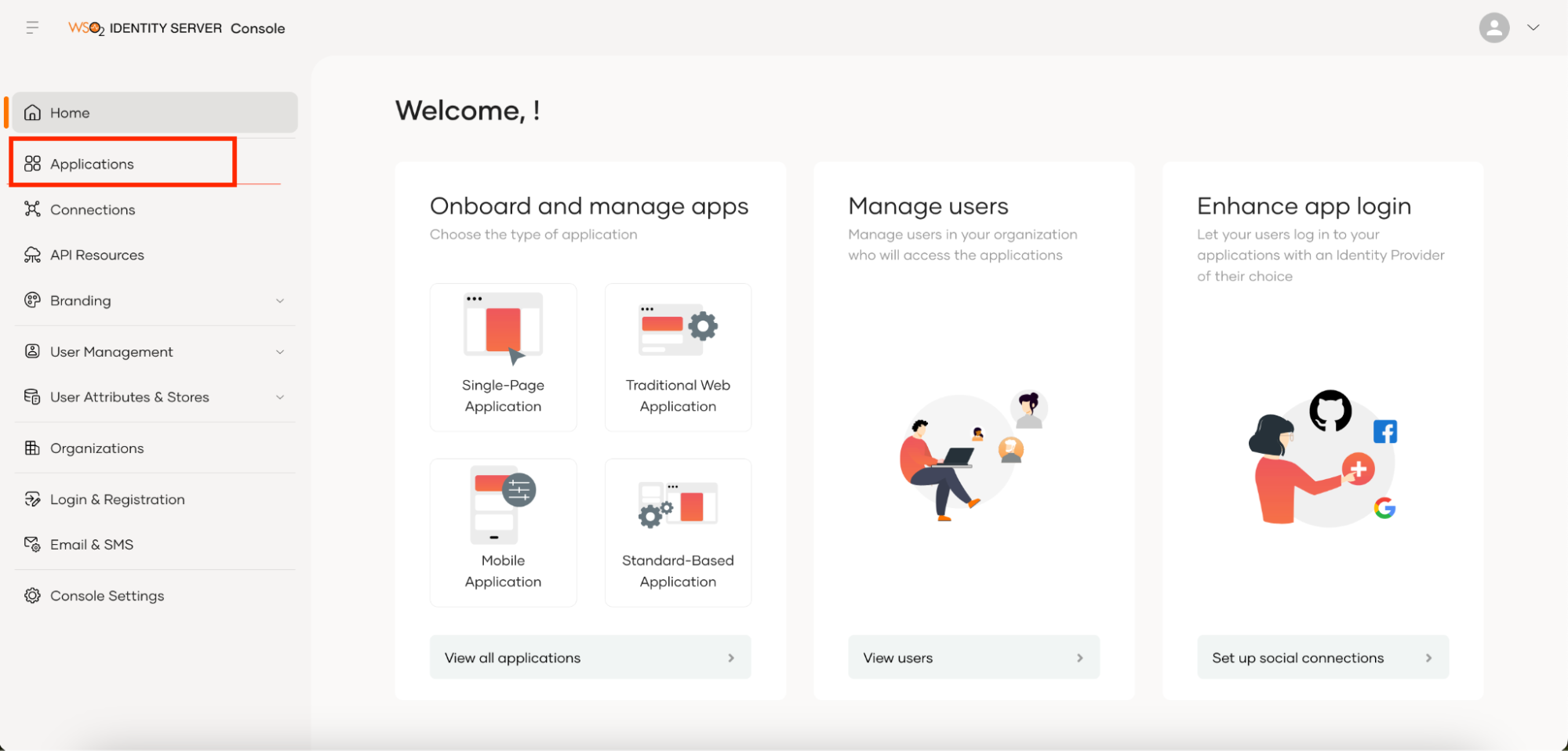Open Login & Registration from the sidebar
The height and width of the screenshot is (751, 1568).
[x=117, y=499]
